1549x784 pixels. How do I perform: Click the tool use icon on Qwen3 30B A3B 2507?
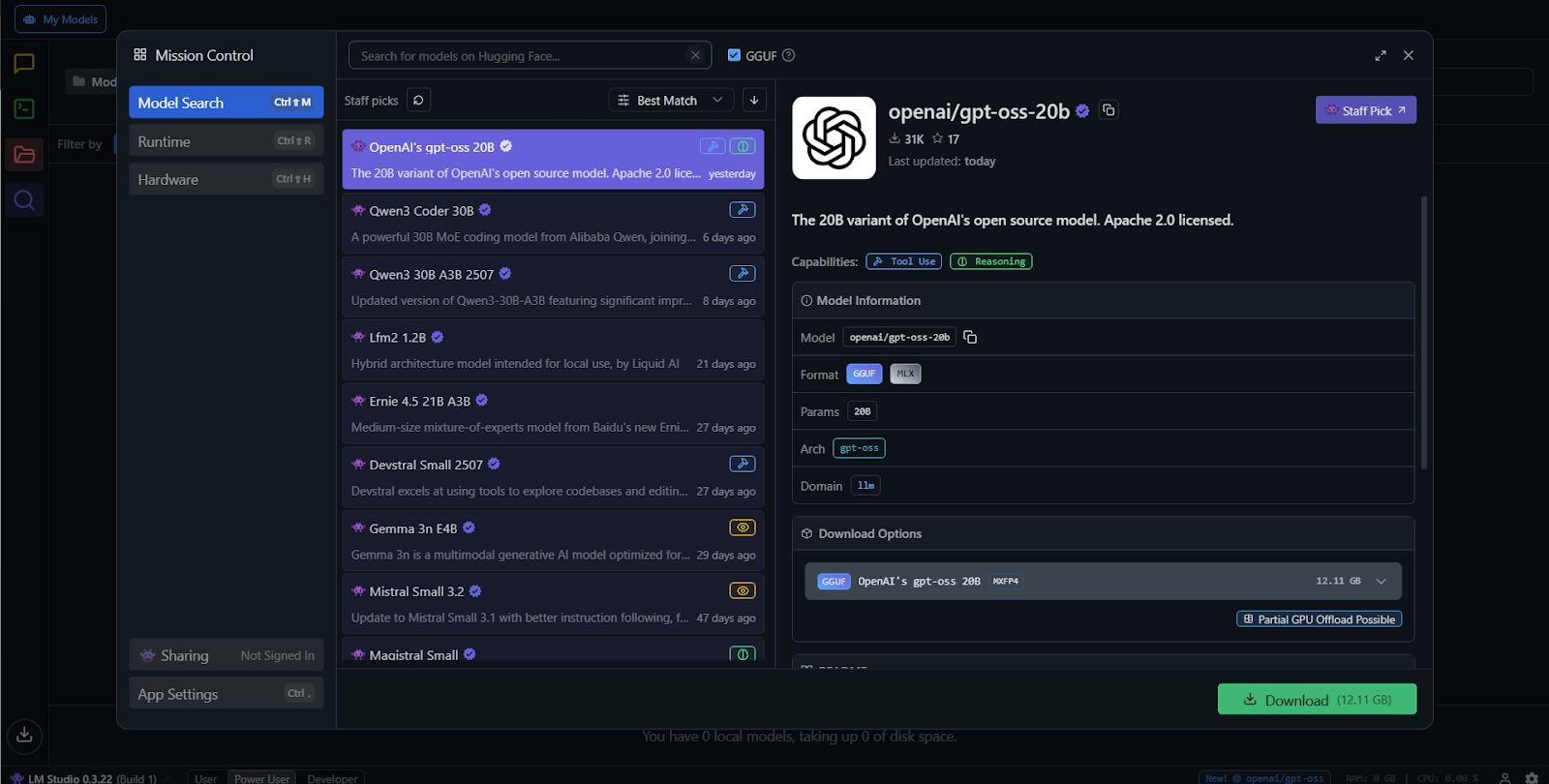point(743,274)
